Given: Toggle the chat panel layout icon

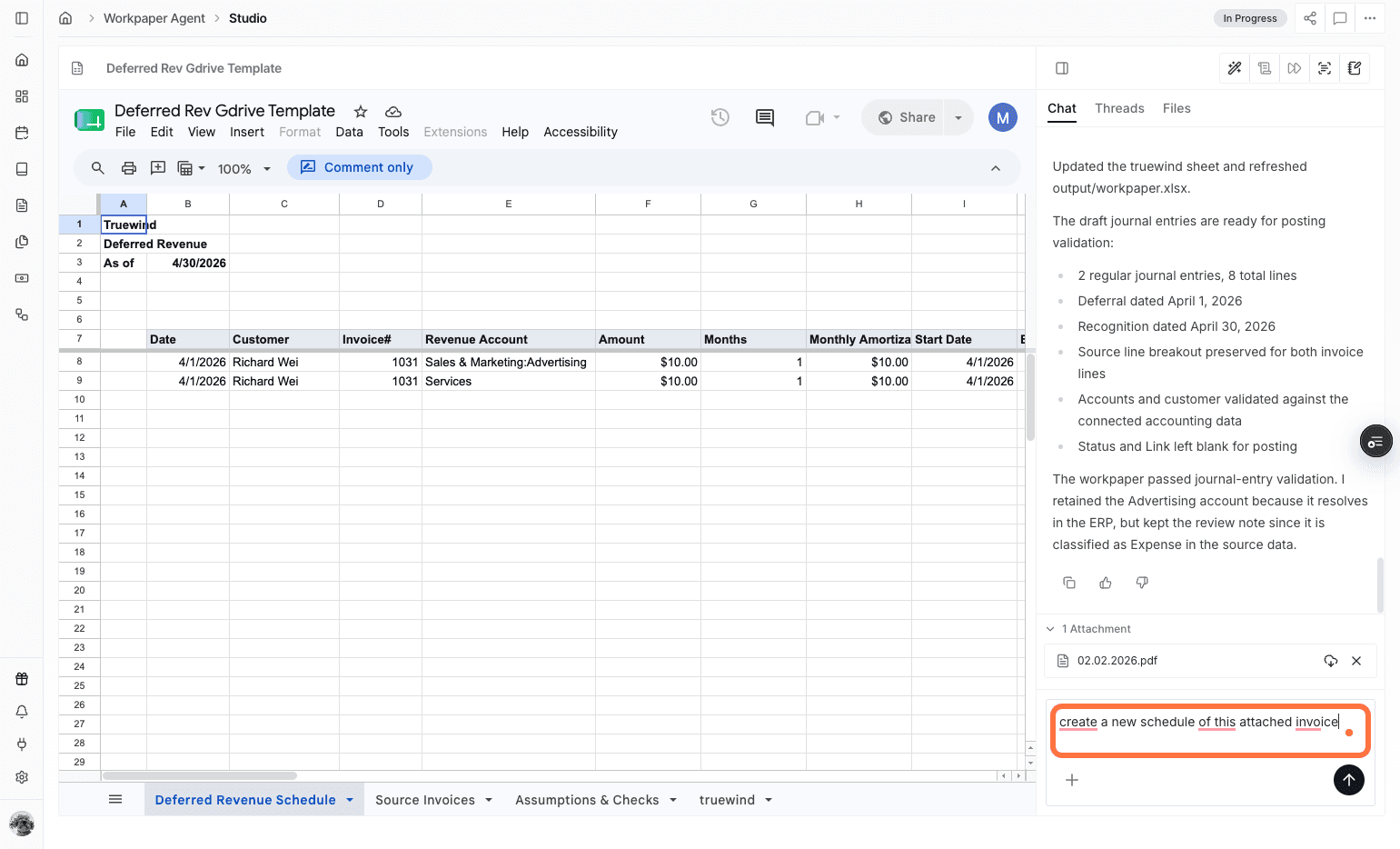Looking at the screenshot, I should point(1062,68).
